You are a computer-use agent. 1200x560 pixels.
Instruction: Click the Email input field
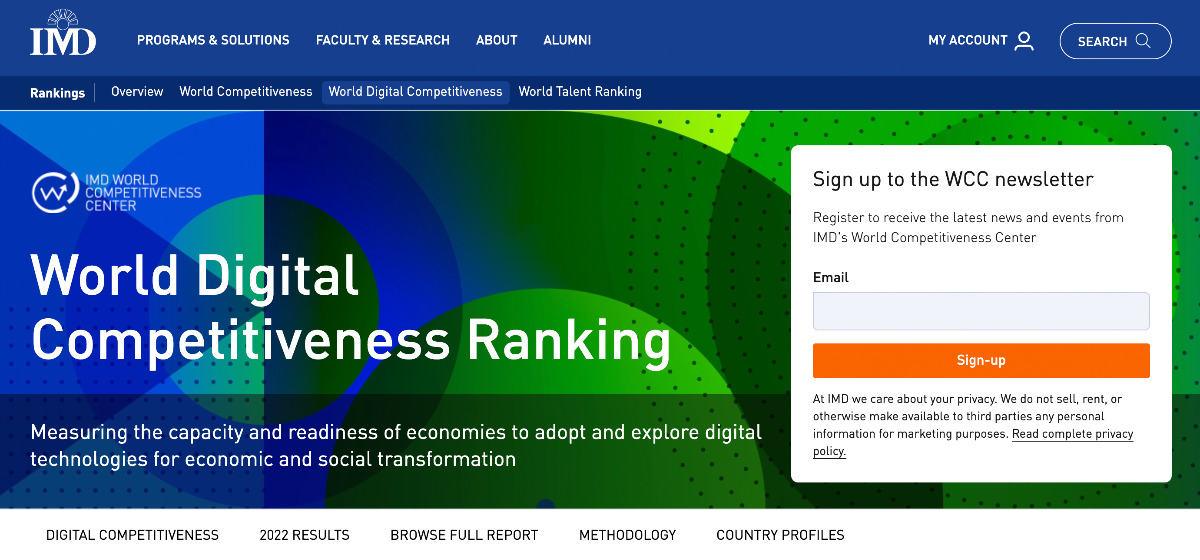pyautogui.click(x=980, y=311)
